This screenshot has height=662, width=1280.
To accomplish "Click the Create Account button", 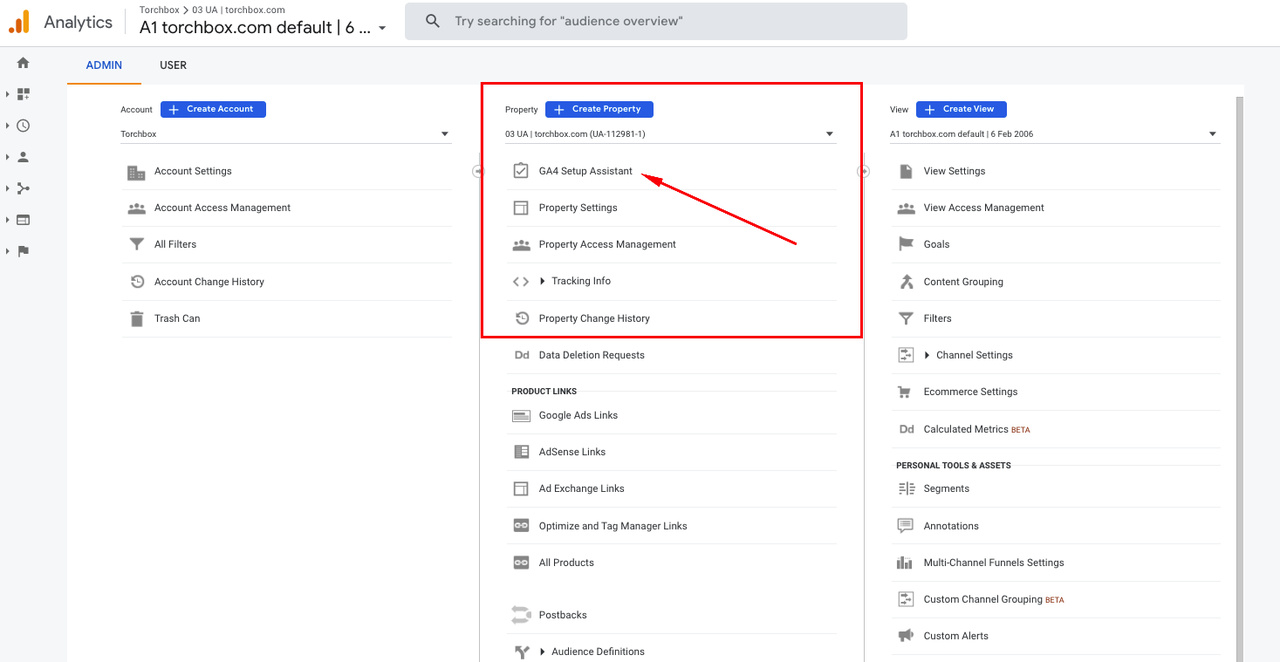I will click(213, 109).
